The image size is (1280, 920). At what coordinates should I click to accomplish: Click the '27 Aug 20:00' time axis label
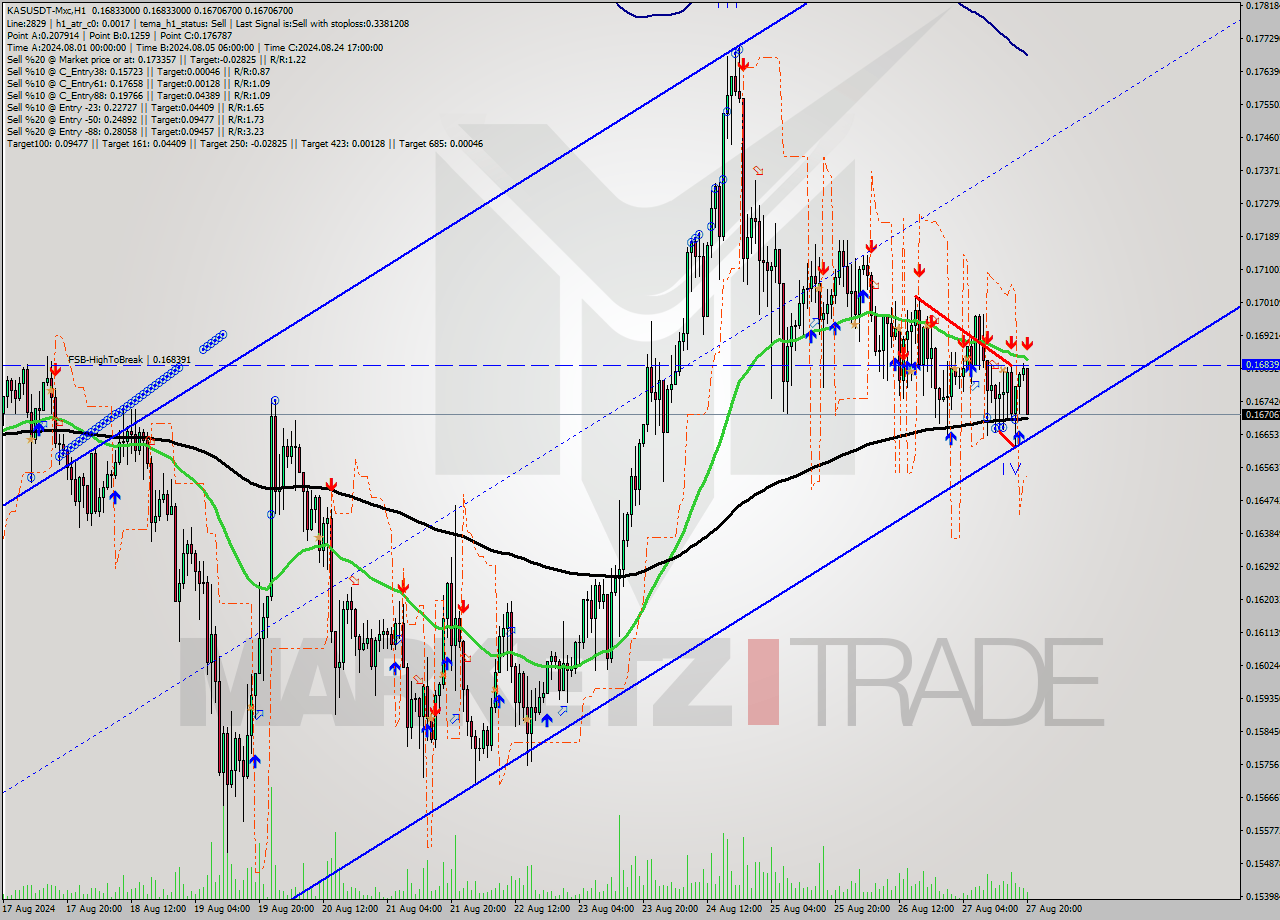pos(1052,909)
